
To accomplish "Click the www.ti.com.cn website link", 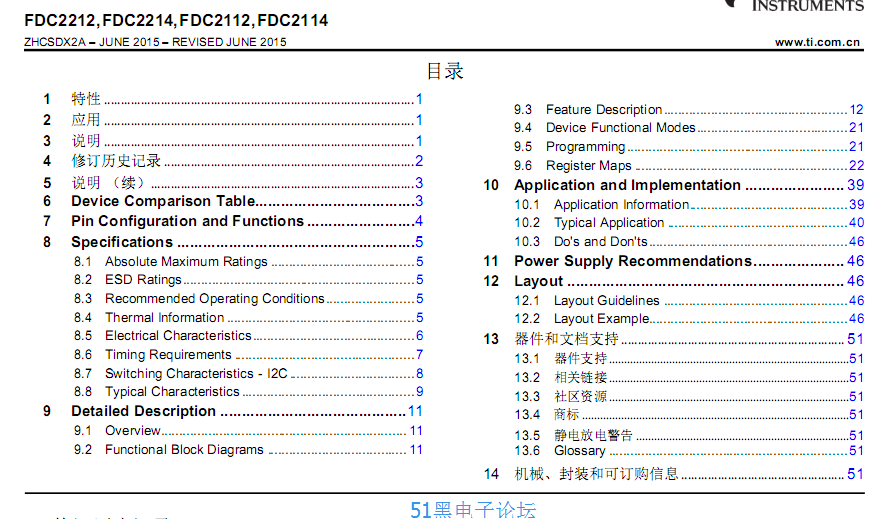I will click(x=817, y=42).
